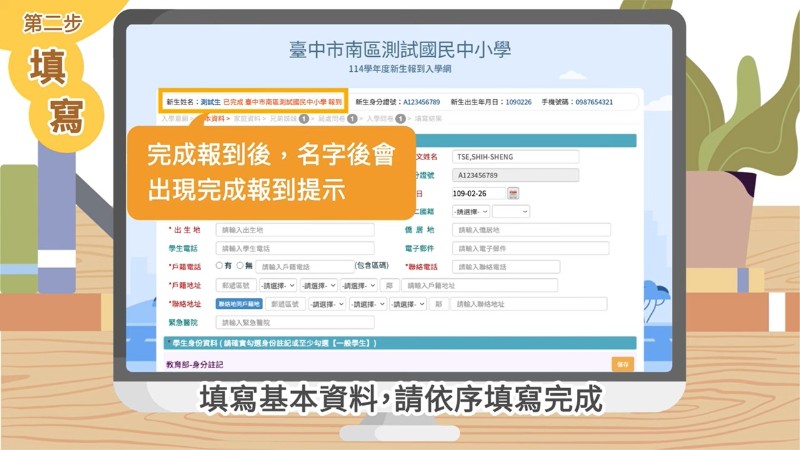The width and height of the screenshot is (800, 450).
Task: Click the 電子郵件 email input field
Action: pos(530,248)
